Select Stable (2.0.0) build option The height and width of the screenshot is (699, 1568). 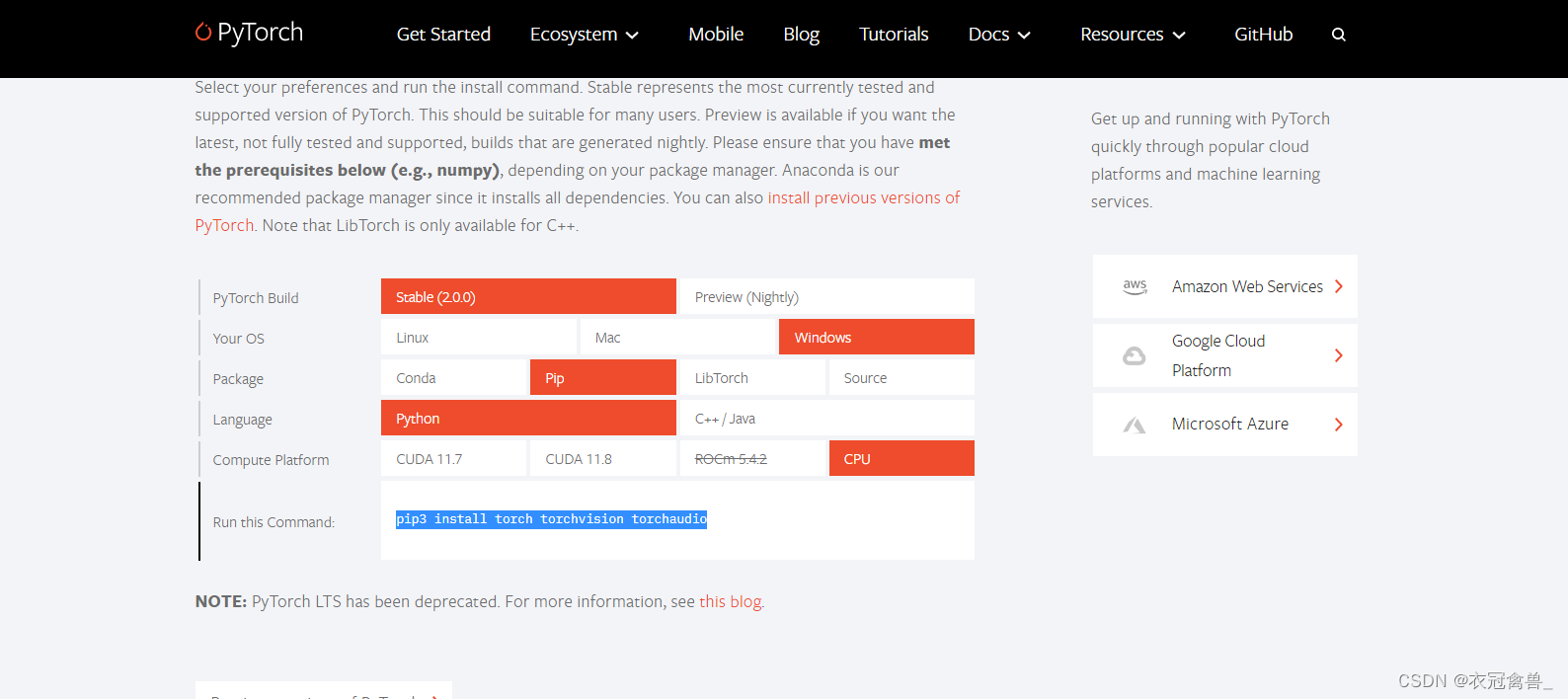528,296
